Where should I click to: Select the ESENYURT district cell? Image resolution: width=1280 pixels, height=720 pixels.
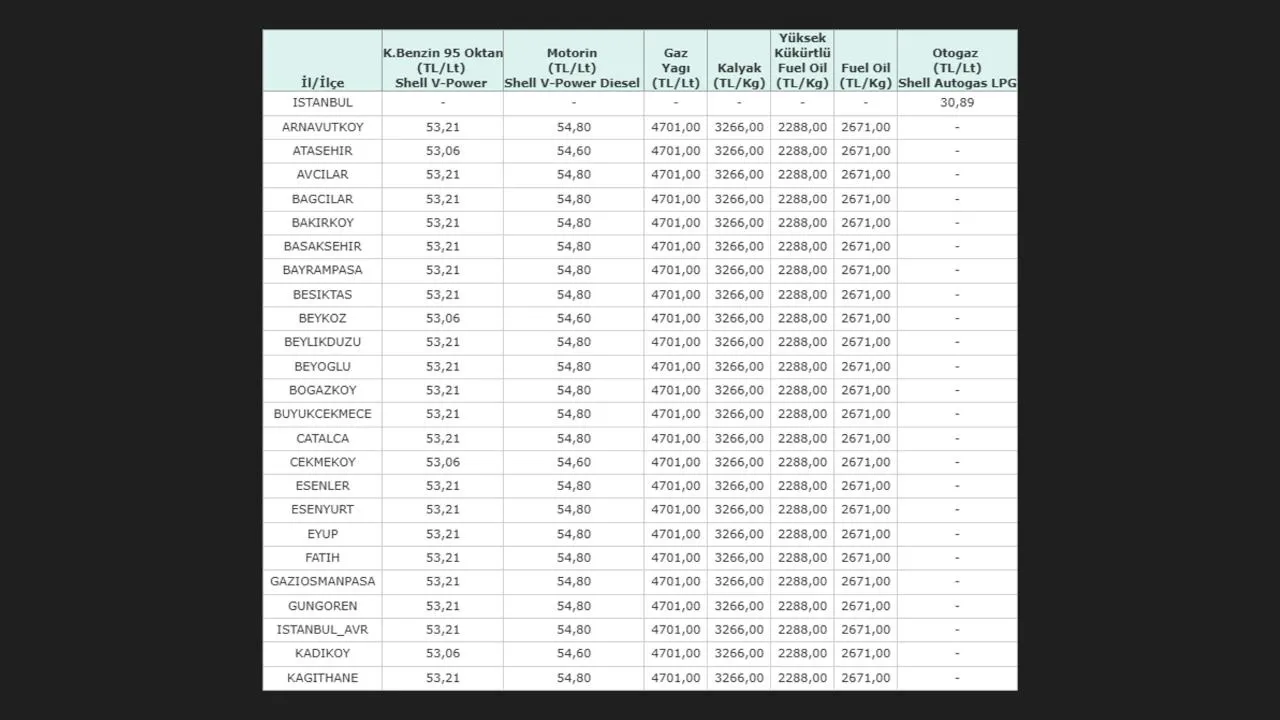tap(322, 509)
